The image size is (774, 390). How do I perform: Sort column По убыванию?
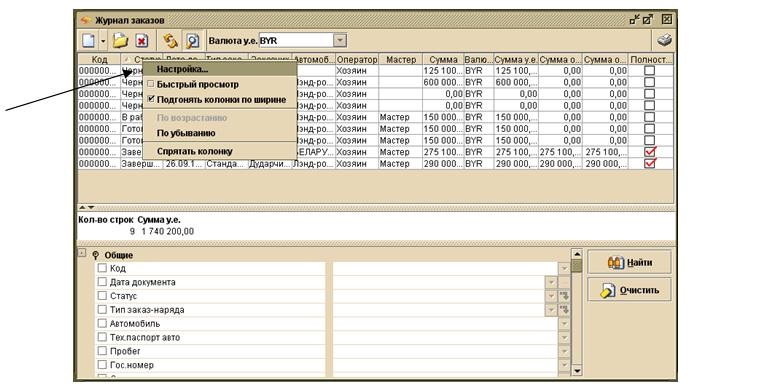coord(220,133)
